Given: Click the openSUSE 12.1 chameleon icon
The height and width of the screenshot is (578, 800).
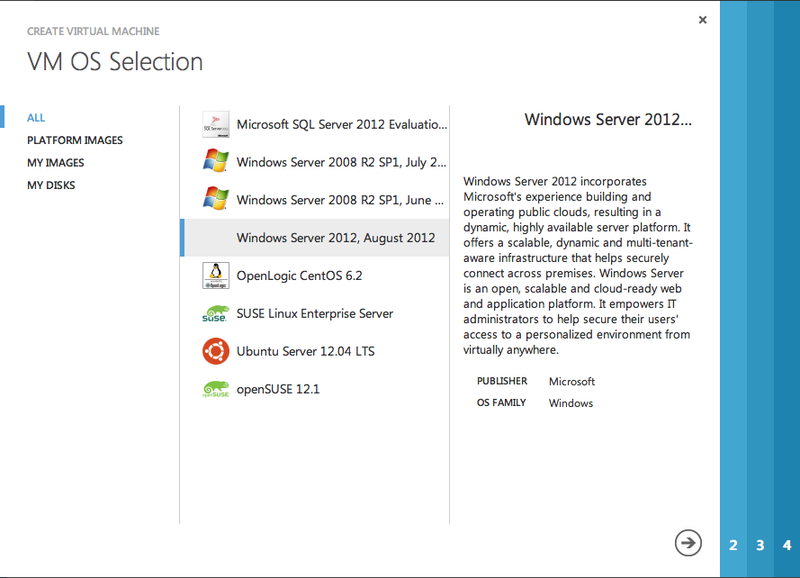Looking at the screenshot, I should point(215,388).
